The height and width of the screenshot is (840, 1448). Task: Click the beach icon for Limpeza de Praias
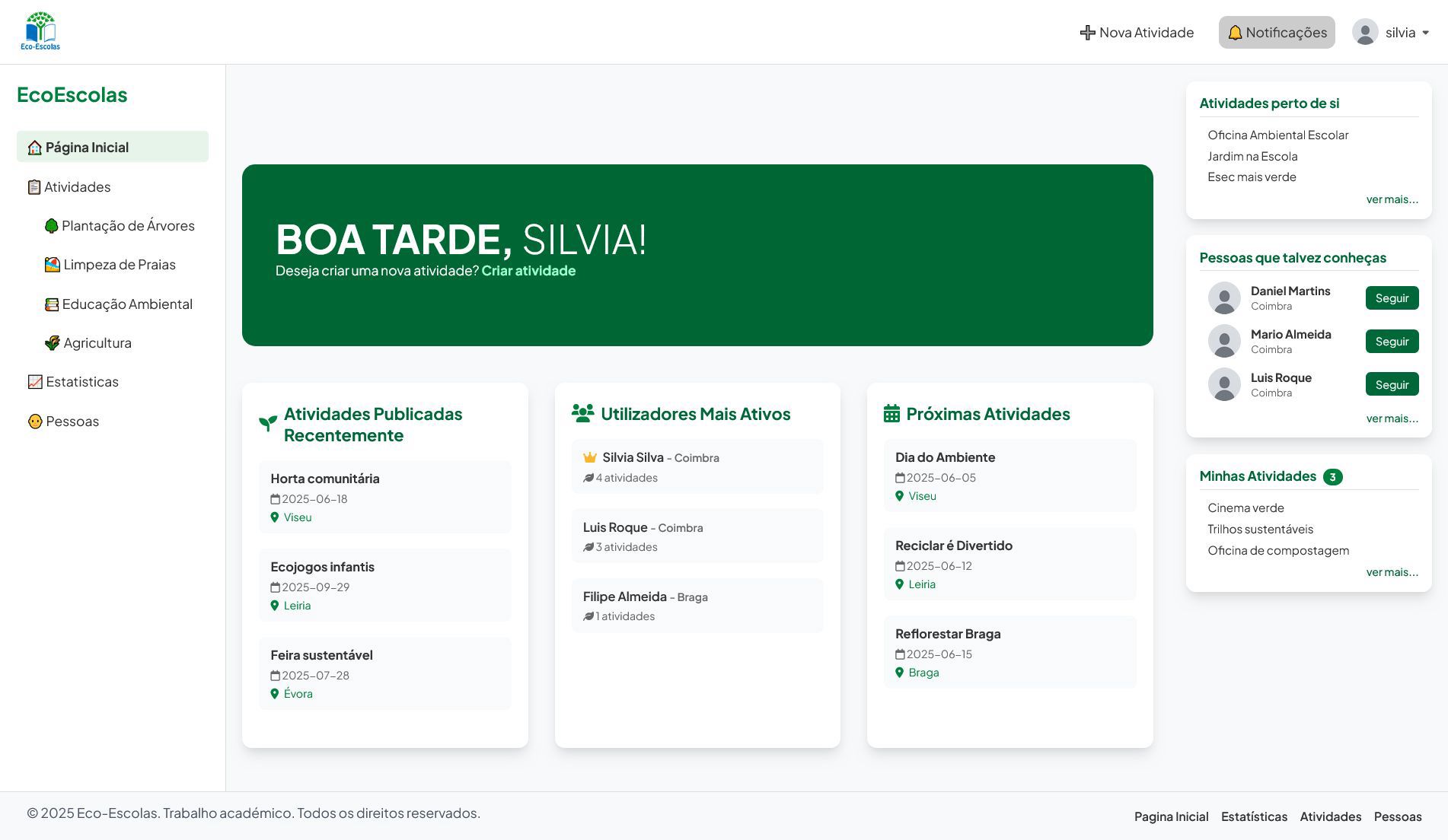[x=52, y=265]
